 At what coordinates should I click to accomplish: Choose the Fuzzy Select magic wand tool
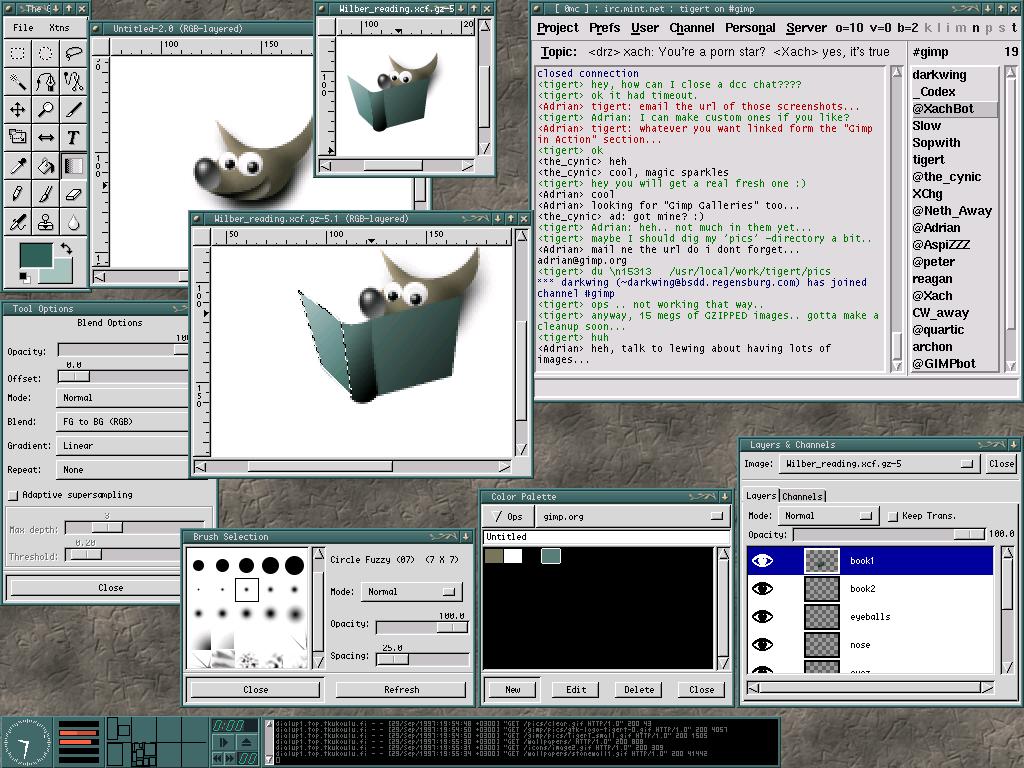point(17,82)
